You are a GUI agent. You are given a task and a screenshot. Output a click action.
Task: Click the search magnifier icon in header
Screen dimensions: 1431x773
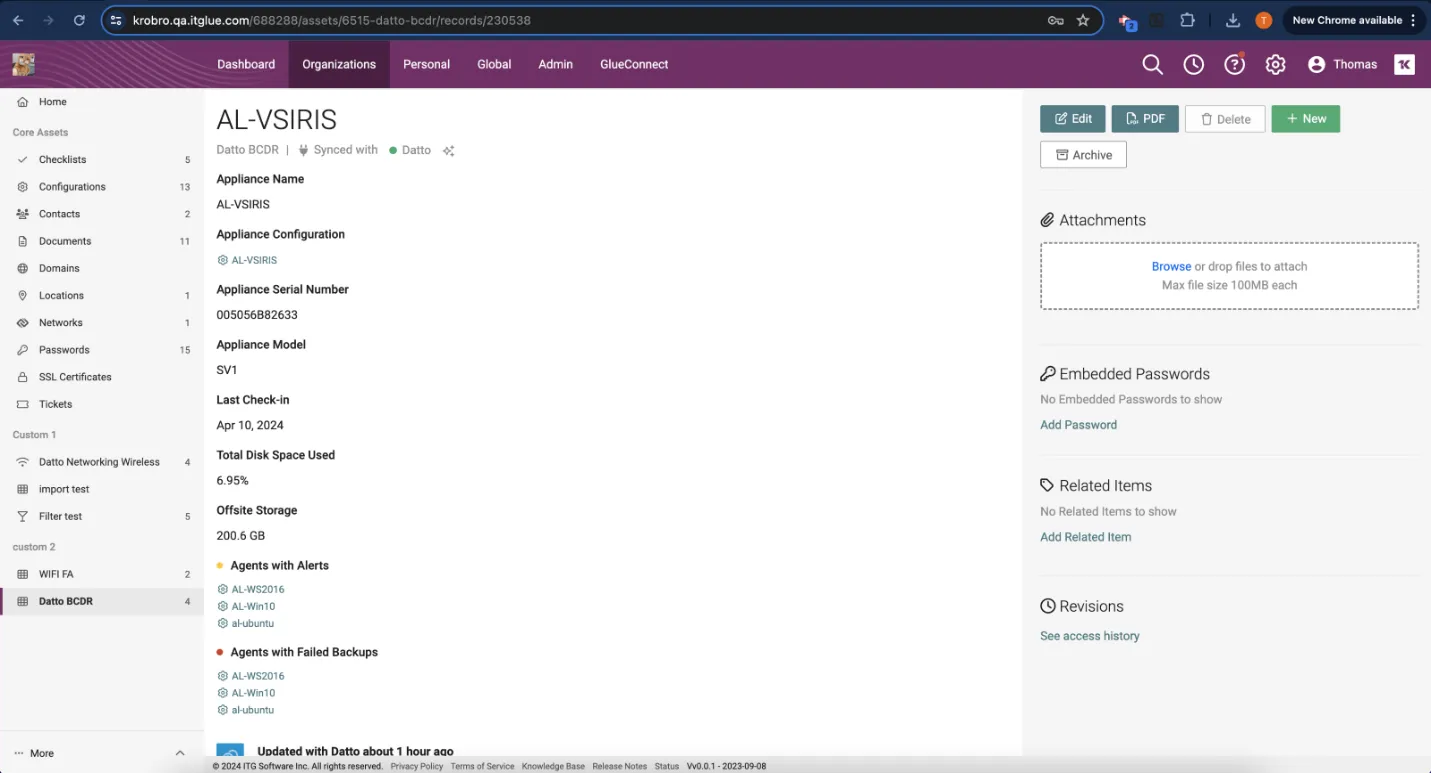(1152, 64)
